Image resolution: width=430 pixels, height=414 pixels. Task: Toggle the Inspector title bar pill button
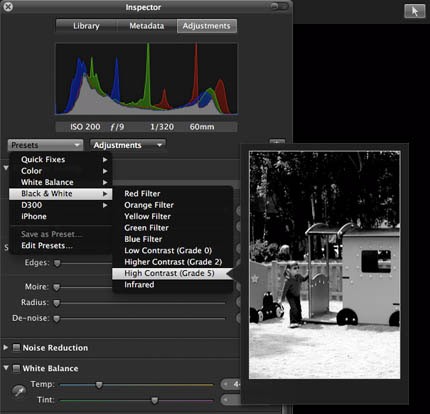point(279,6)
